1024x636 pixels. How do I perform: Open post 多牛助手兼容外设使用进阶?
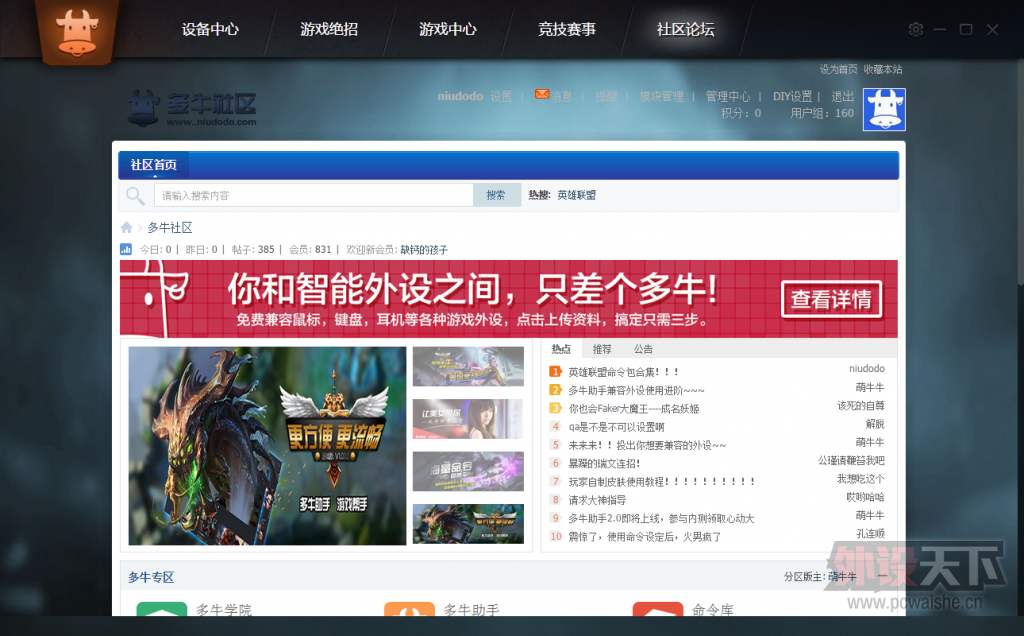pyautogui.click(x=636, y=390)
